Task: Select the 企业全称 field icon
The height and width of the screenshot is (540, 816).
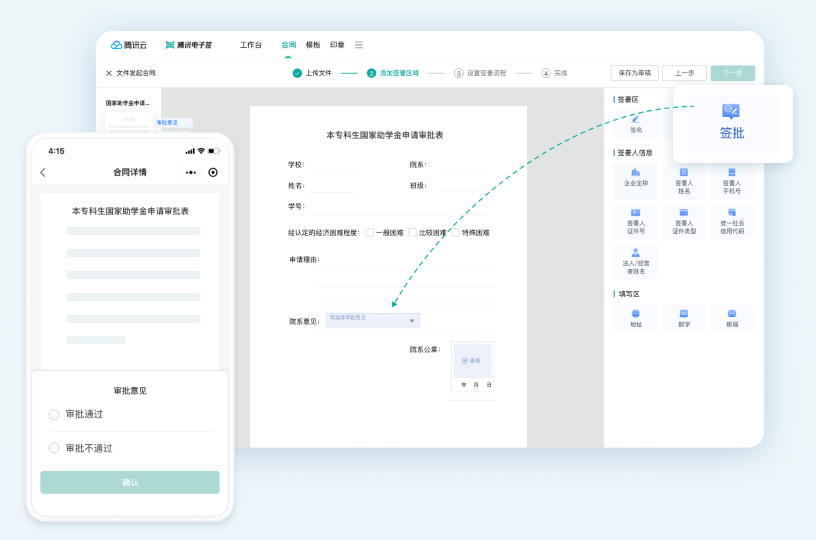Action: (636, 173)
